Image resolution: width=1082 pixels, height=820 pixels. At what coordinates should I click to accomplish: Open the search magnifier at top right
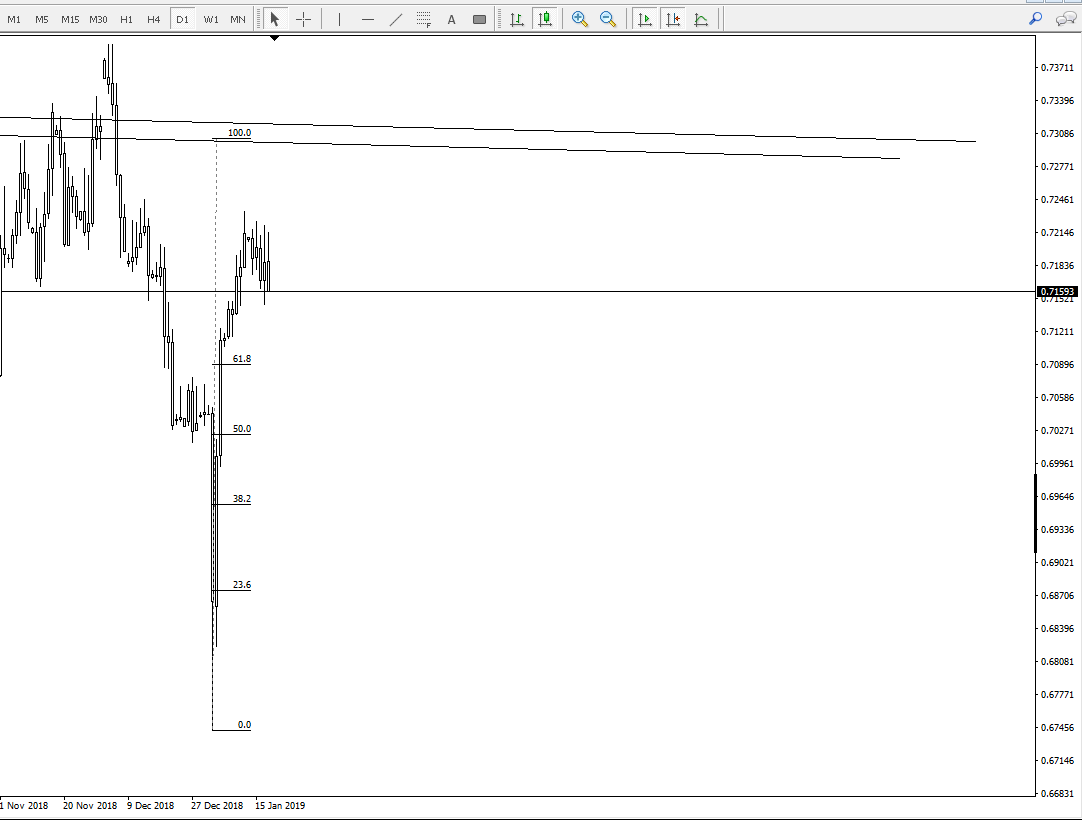tap(1036, 19)
